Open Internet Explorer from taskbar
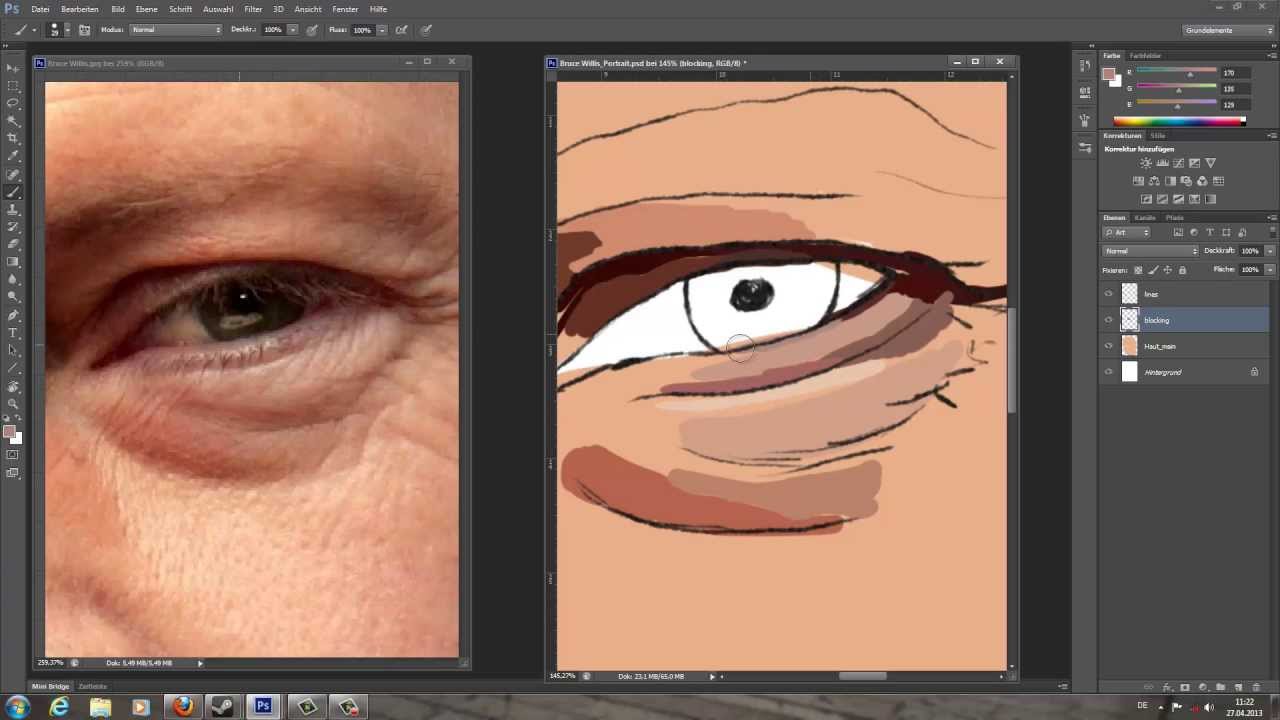This screenshot has height=720, width=1280. click(60, 706)
